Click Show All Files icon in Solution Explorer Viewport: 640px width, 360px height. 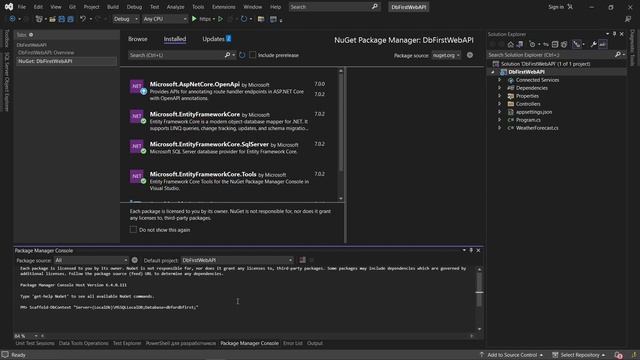(564, 44)
